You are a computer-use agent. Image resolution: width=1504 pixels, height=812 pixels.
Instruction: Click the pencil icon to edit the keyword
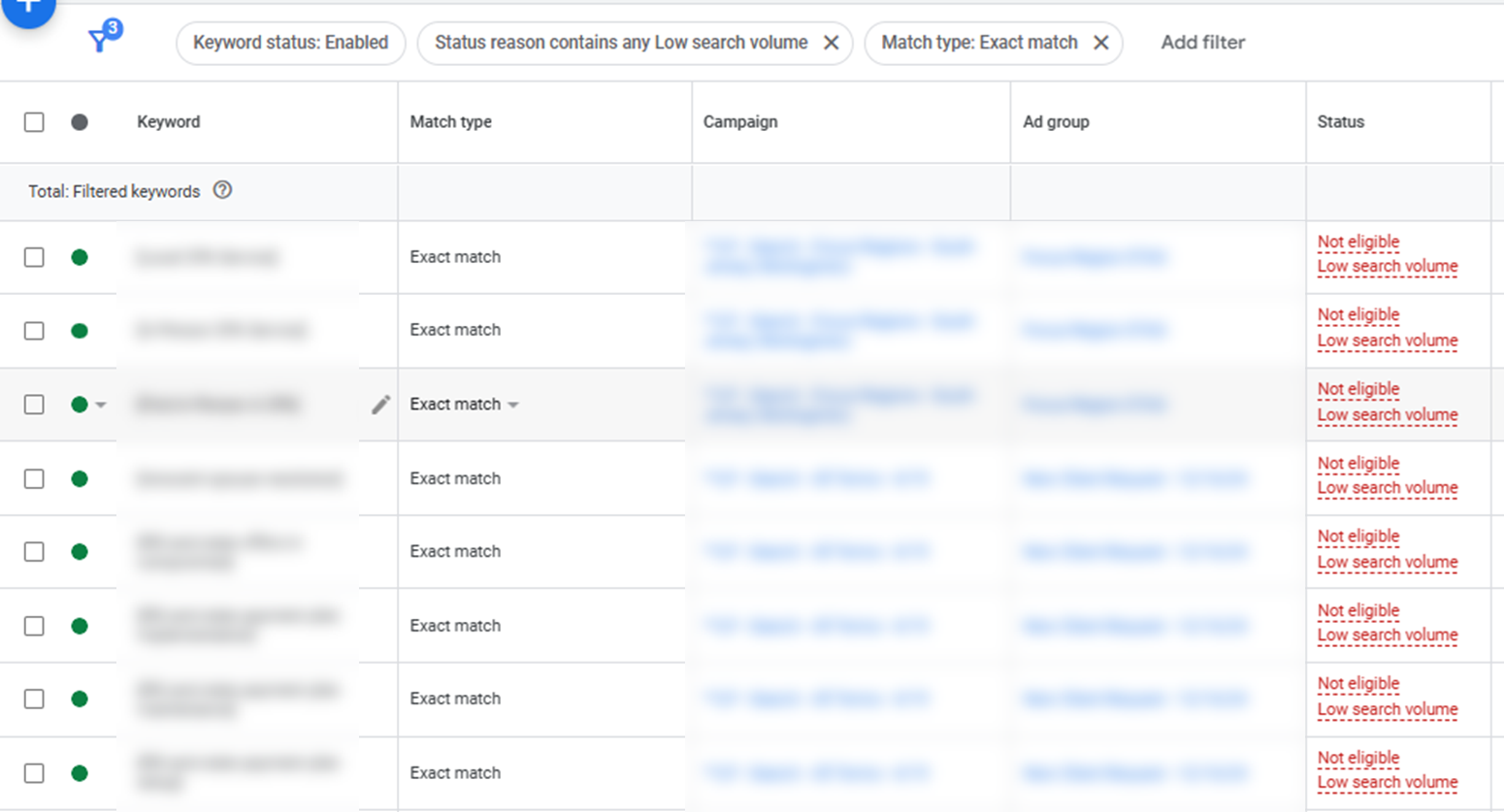click(378, 405)
